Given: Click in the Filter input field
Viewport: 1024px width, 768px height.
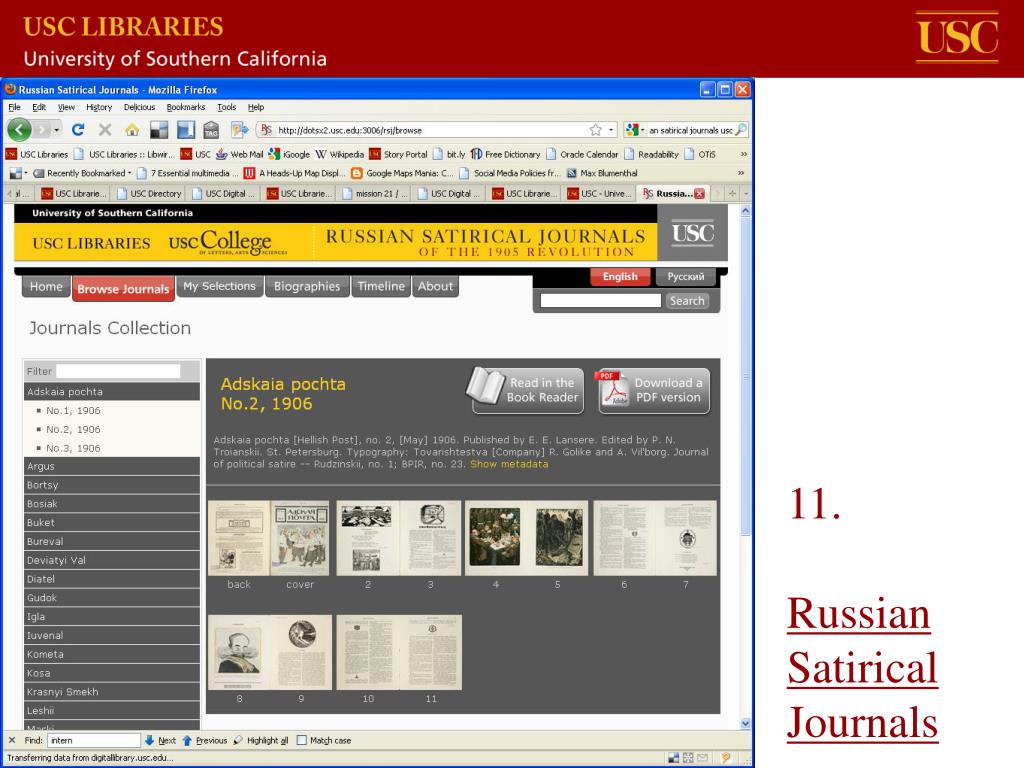Looking at the screenshot, I should tap(118, 371).
